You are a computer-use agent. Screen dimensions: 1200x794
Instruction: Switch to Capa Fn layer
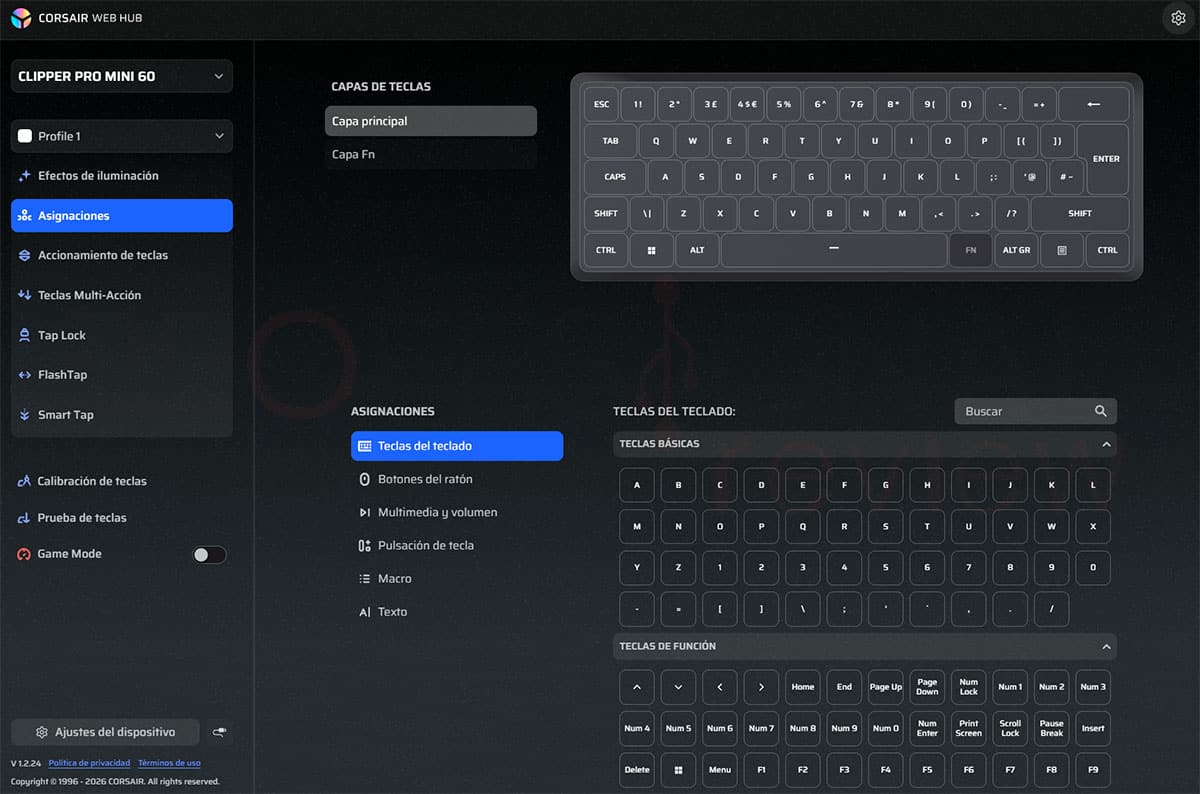[431, 154]
